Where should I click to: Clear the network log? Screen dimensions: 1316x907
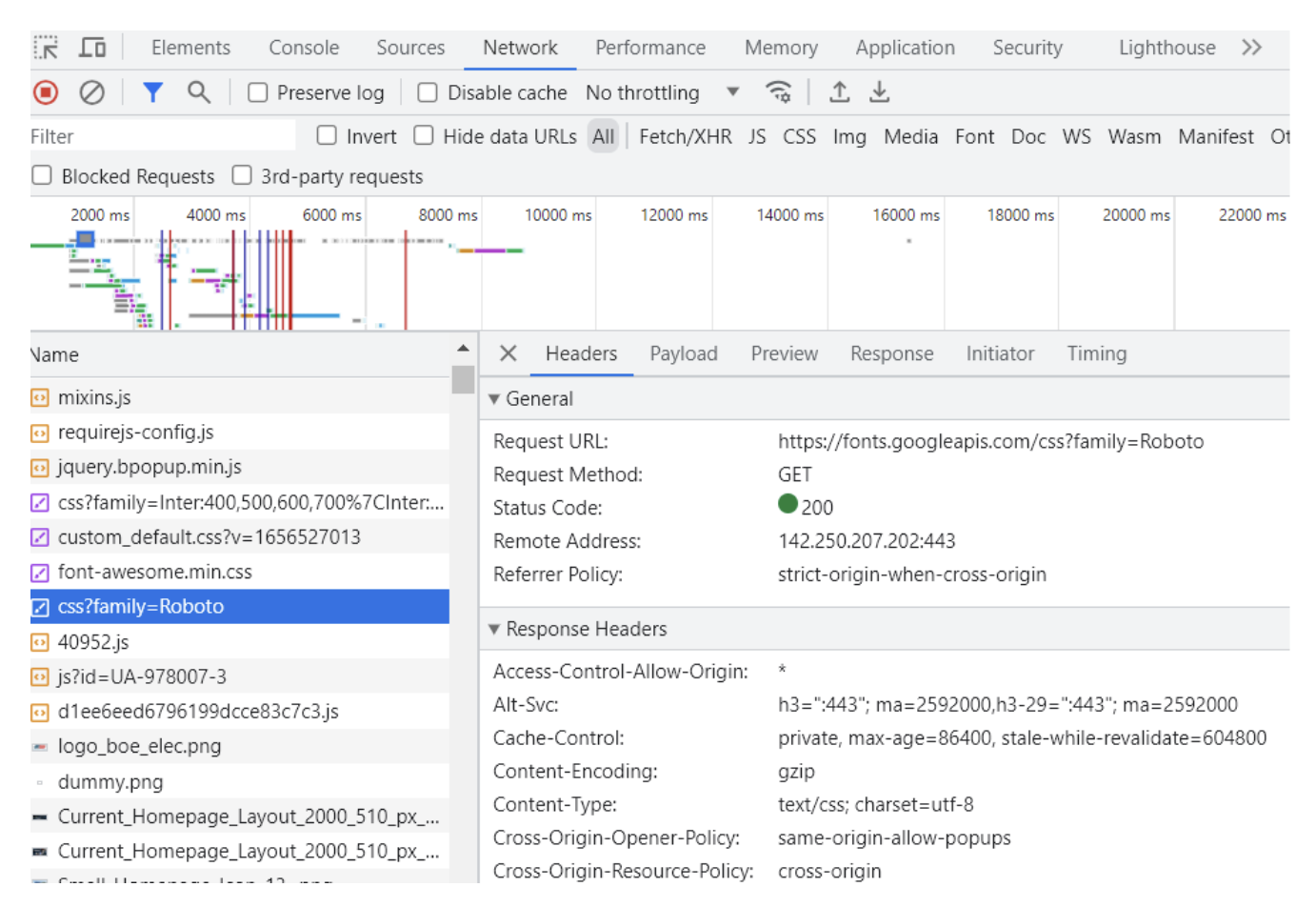pyautogui.click(x=91, y=92)
